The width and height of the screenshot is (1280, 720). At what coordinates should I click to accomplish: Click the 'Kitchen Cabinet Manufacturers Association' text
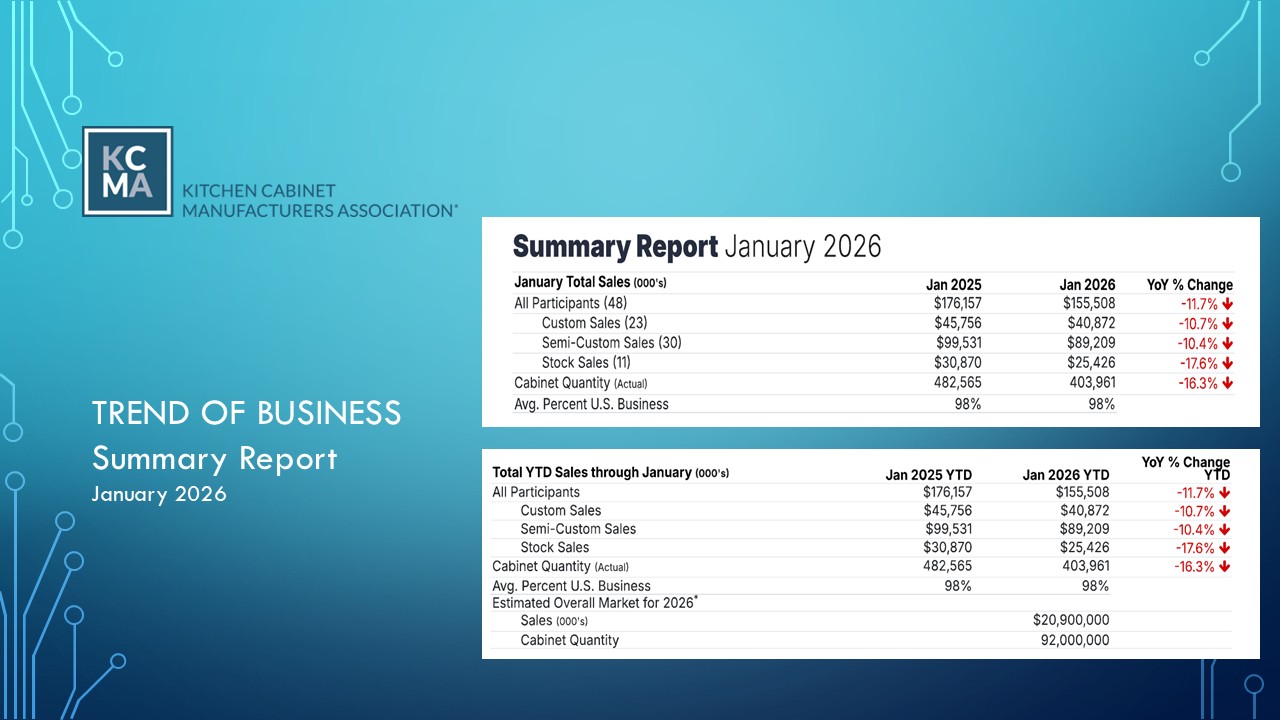pos(319,200)
